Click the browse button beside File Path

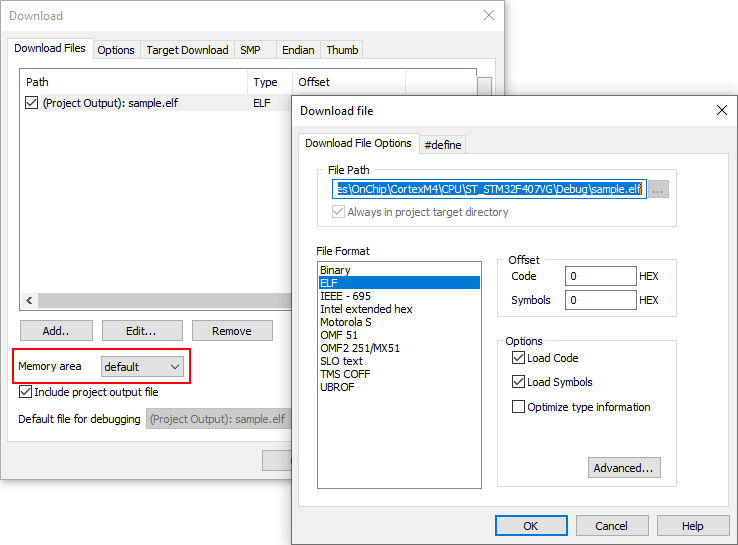[658, 189]
